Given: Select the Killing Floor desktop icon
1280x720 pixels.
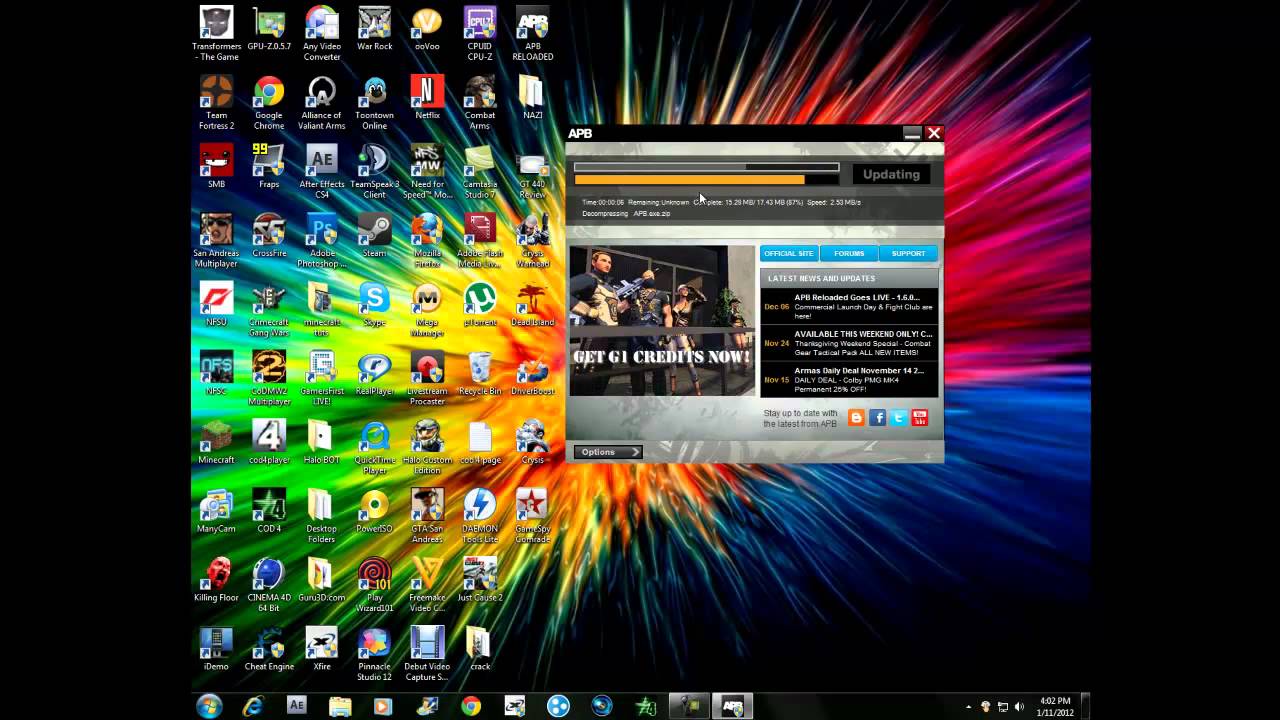Looking at the screenshot, I should 216,581.
